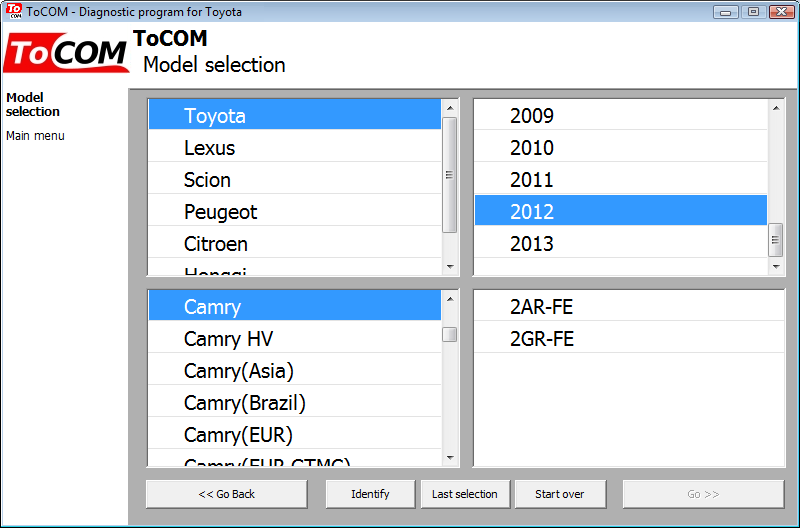
Task: Click the model list scroll-down arrow
Action: coord(450,458)
